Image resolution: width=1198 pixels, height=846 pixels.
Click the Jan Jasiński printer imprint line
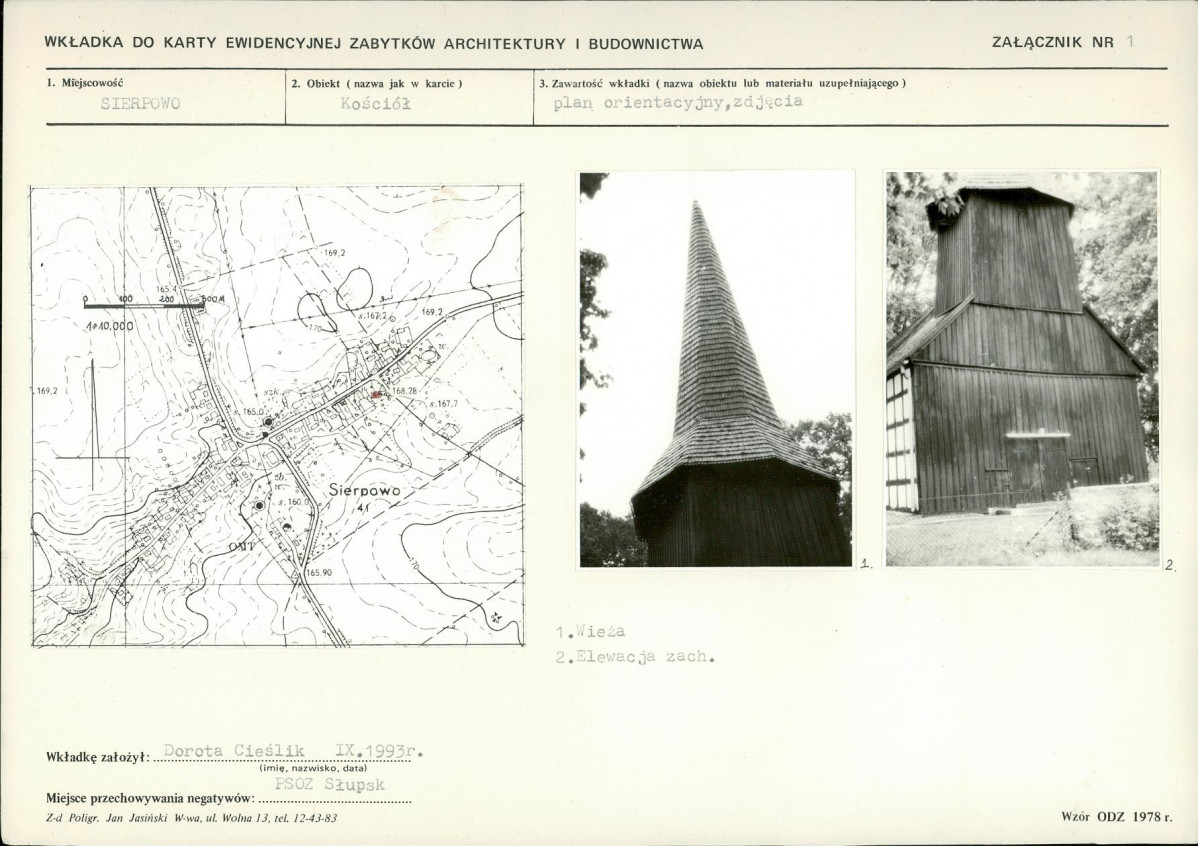pyautogui.click(x=191, y=819)
